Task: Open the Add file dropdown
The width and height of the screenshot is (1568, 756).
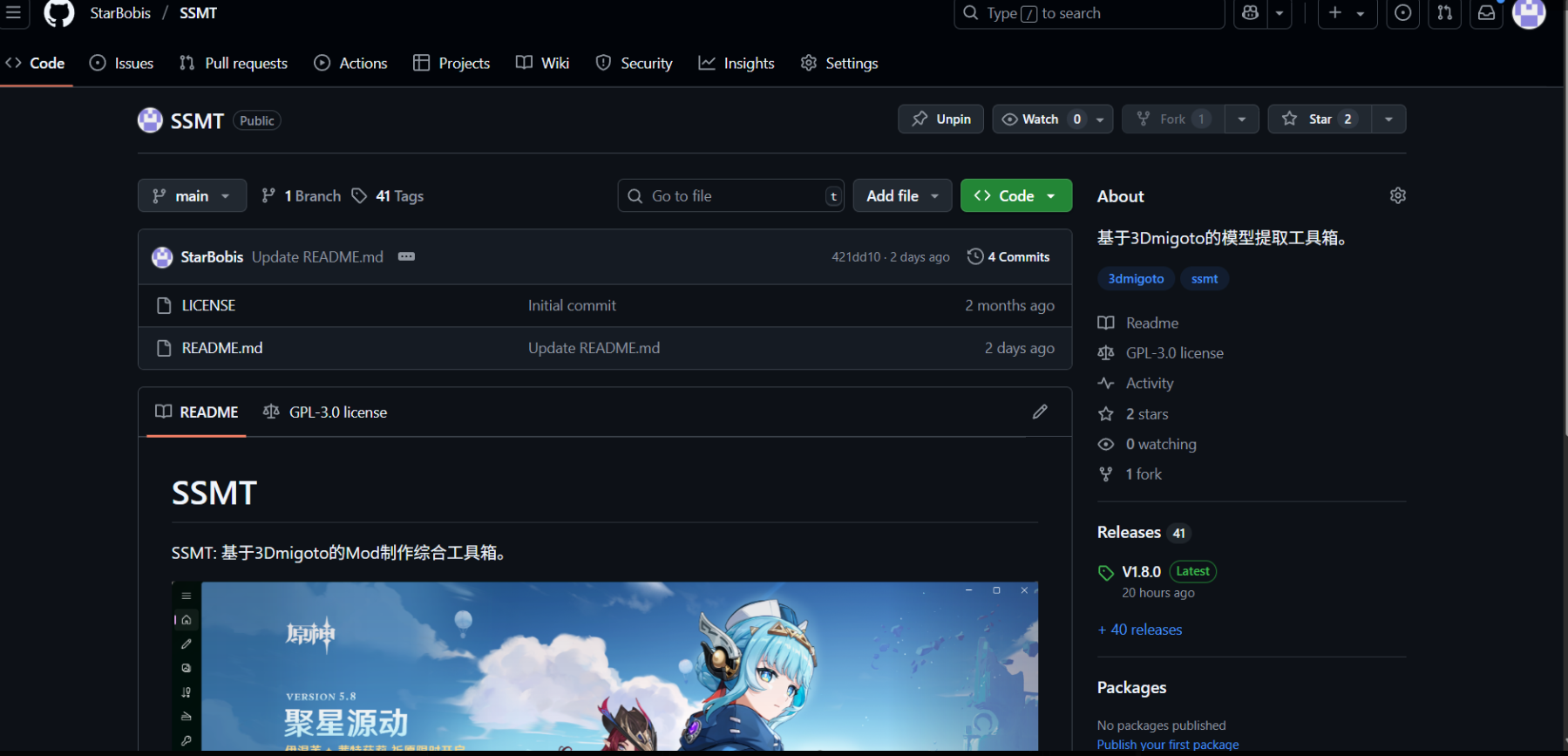Action: (902, 196)
